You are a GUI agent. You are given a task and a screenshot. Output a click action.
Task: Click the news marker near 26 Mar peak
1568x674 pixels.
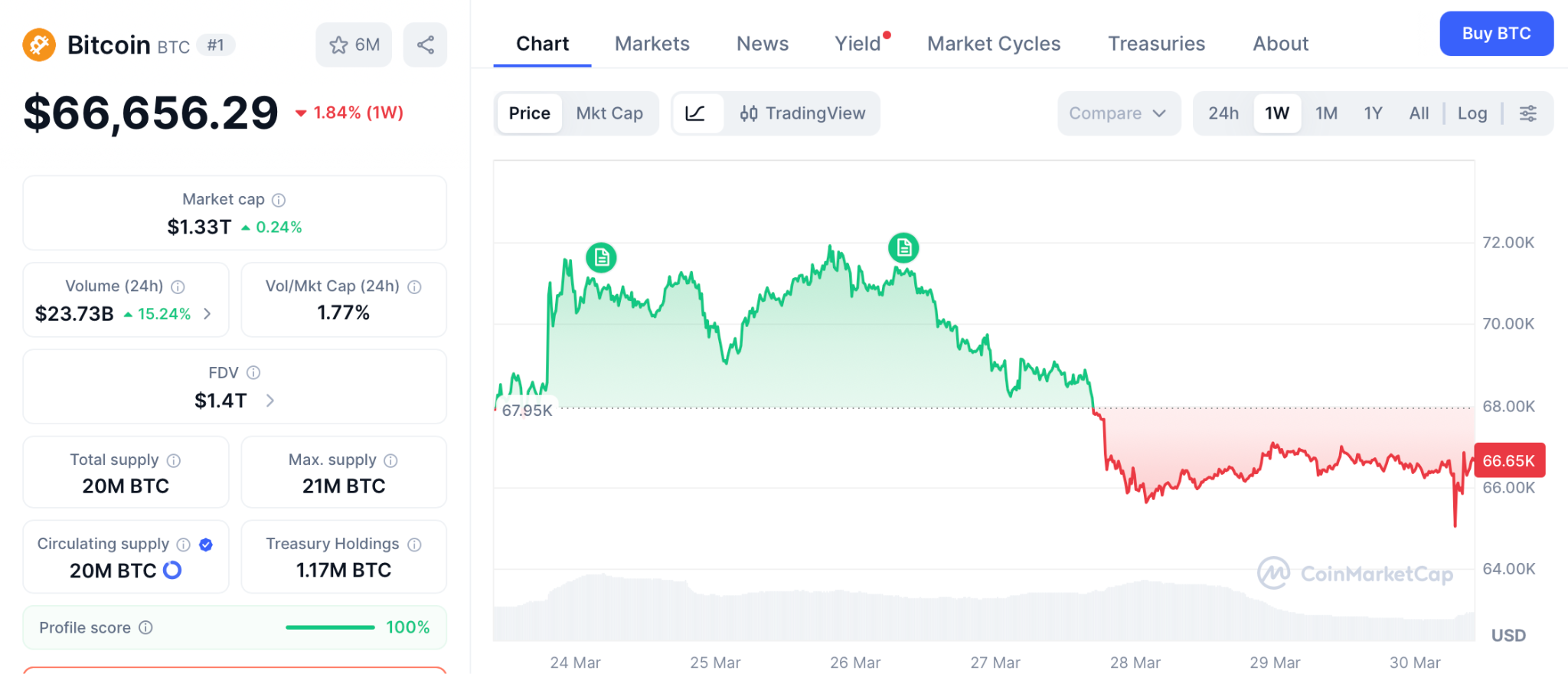(903, 247)
